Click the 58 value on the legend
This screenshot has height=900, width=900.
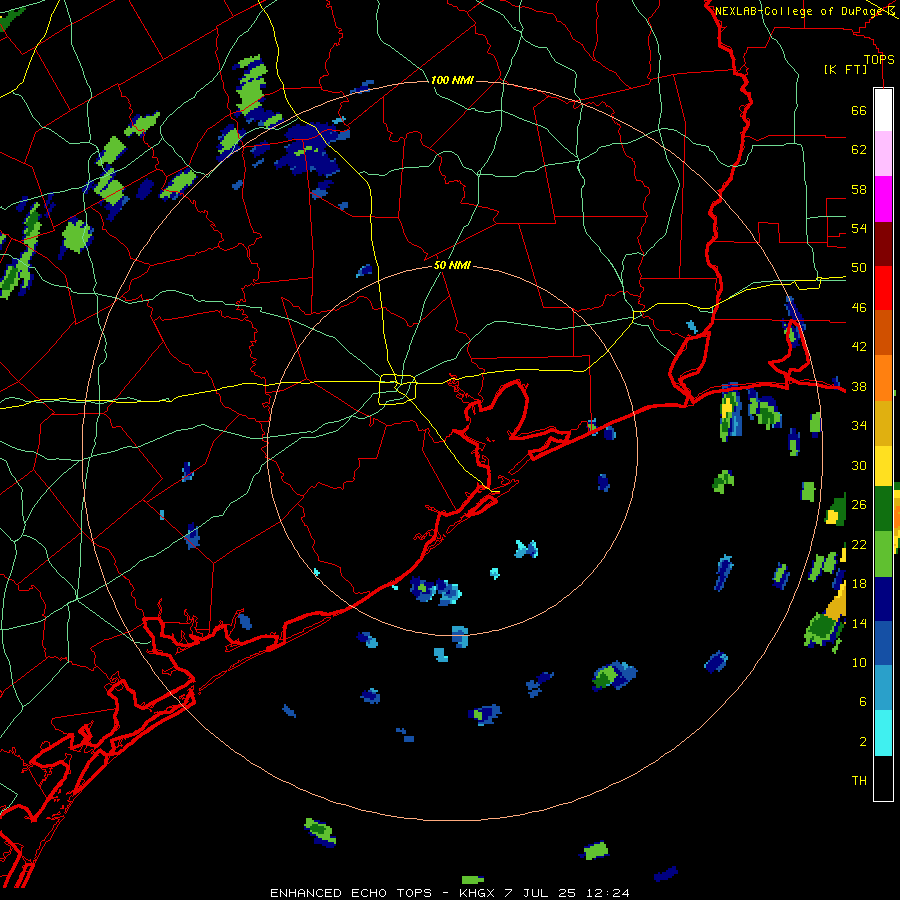[859, 189]
